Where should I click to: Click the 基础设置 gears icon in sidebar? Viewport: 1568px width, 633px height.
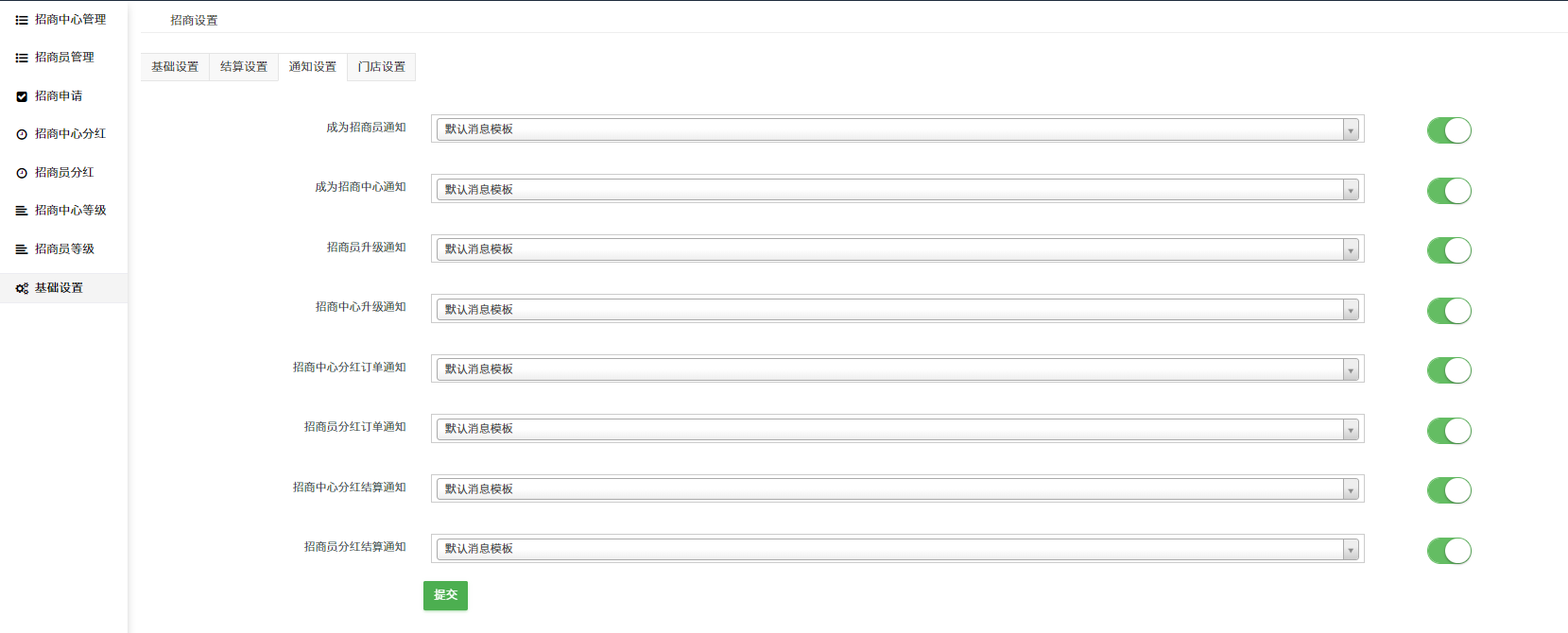click(x=22, y=288)
